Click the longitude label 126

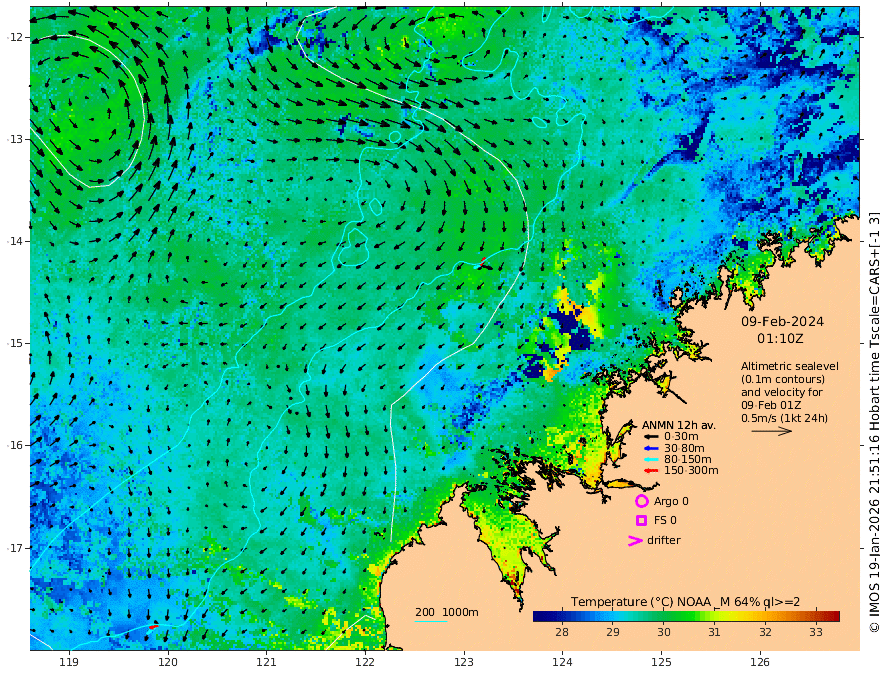pos(760,663)
